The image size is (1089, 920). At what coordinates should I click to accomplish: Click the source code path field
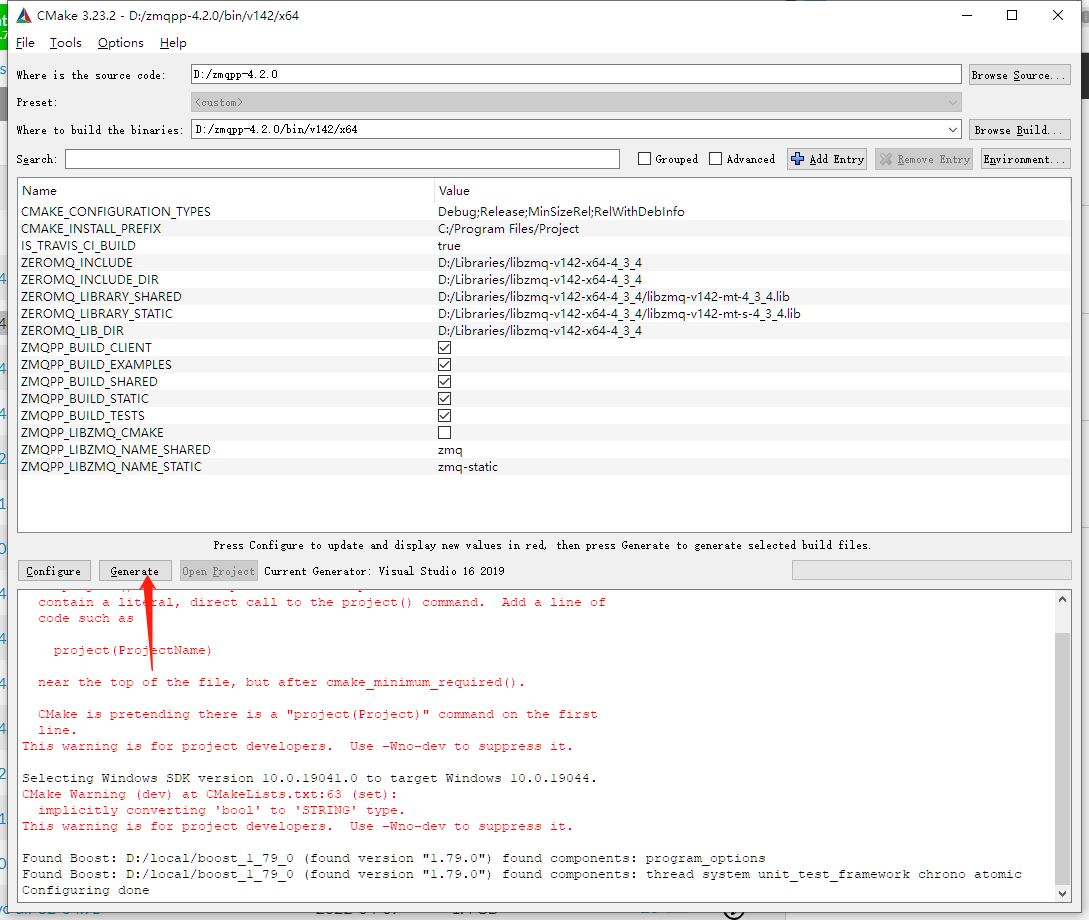[x=576, y=74]
